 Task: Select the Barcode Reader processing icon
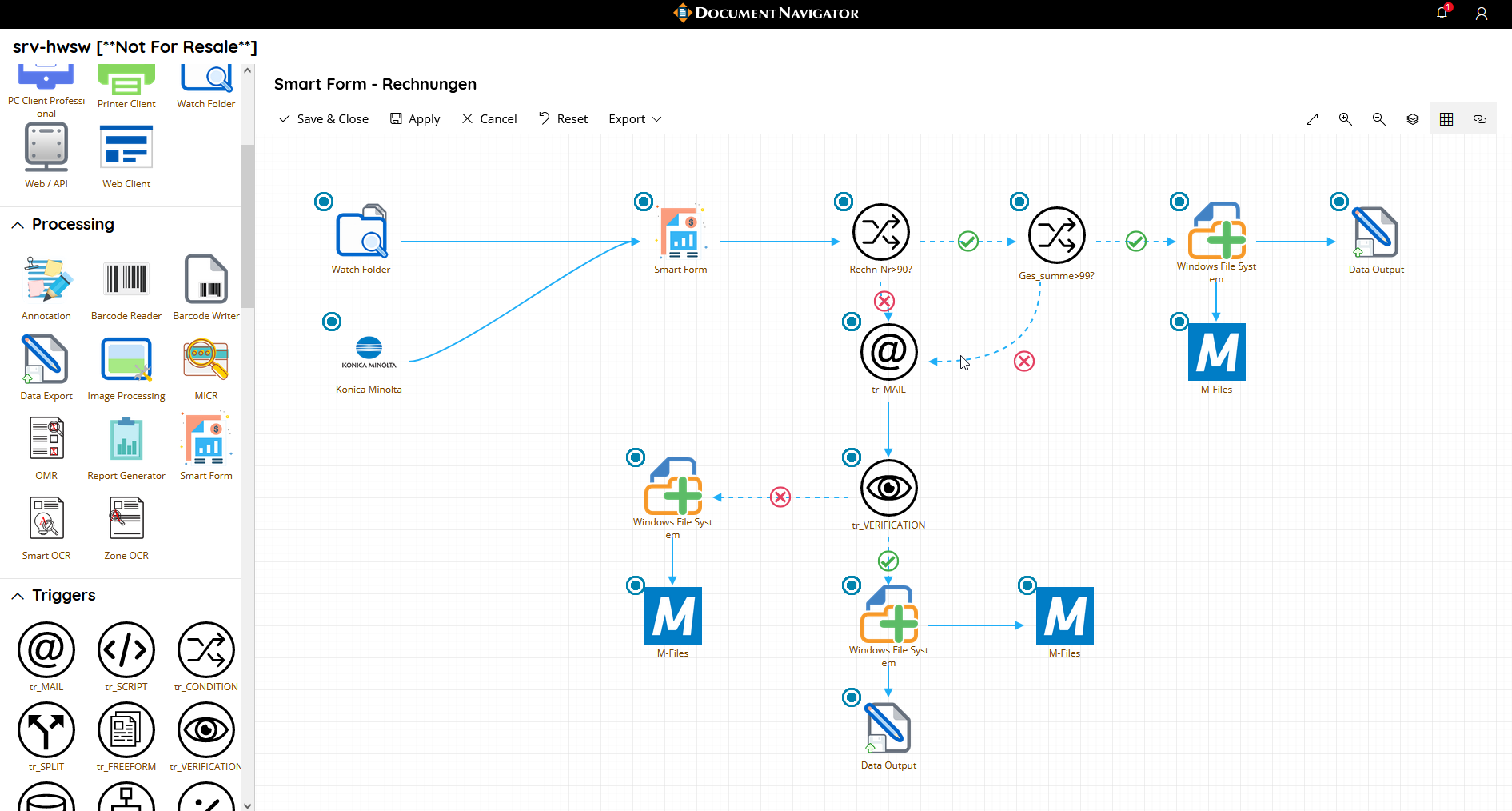tap(126, 280)
